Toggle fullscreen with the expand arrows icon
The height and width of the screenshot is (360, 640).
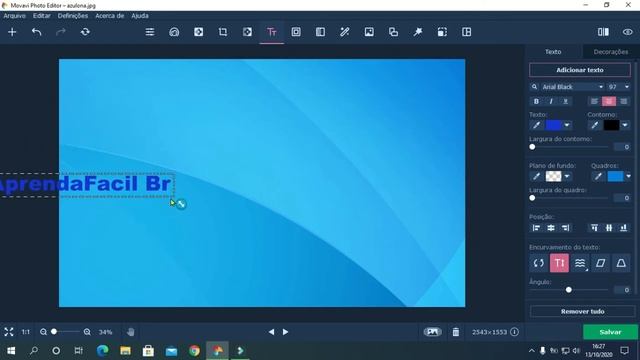coord(9,332)
